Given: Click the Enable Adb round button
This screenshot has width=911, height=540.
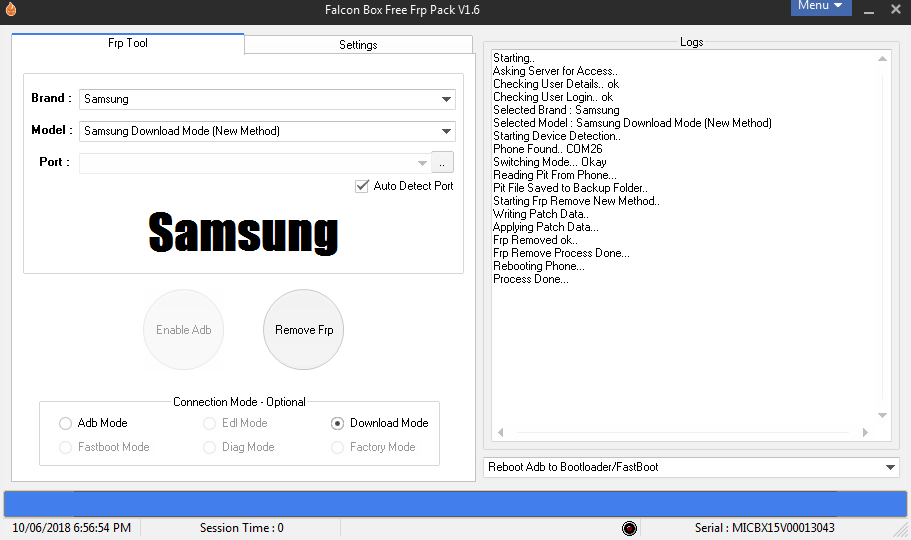Looking at the screenshot, I should 184,330.
